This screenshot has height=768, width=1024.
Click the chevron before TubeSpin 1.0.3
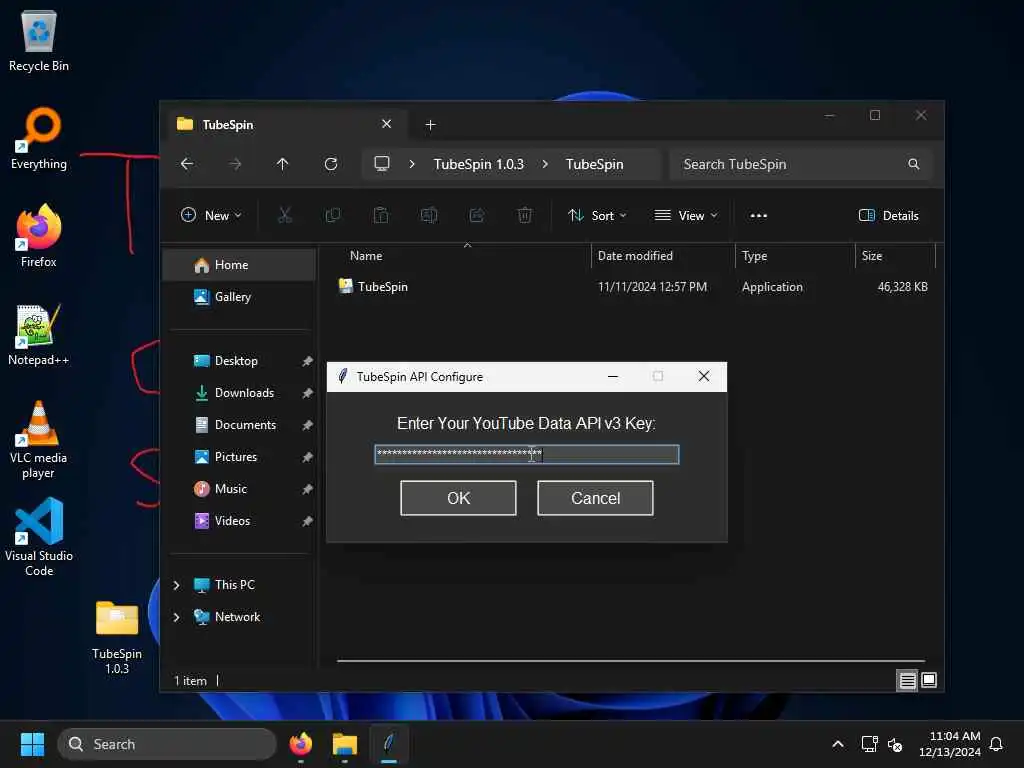coord(411,164)
